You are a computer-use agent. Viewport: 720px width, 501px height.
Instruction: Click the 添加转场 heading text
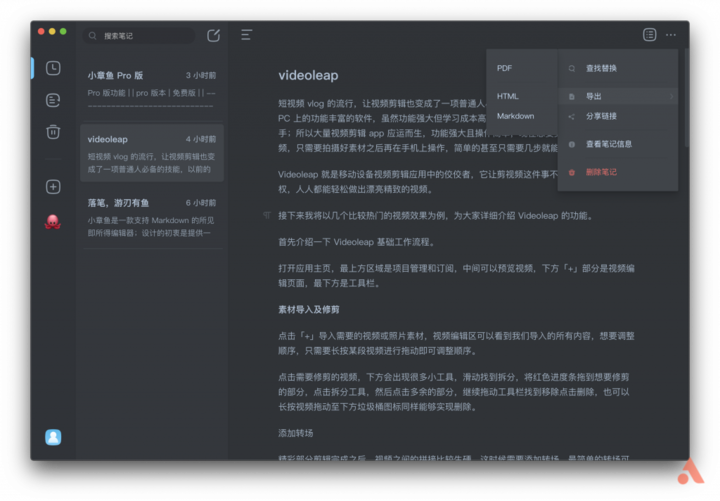(x=295, y=433)
